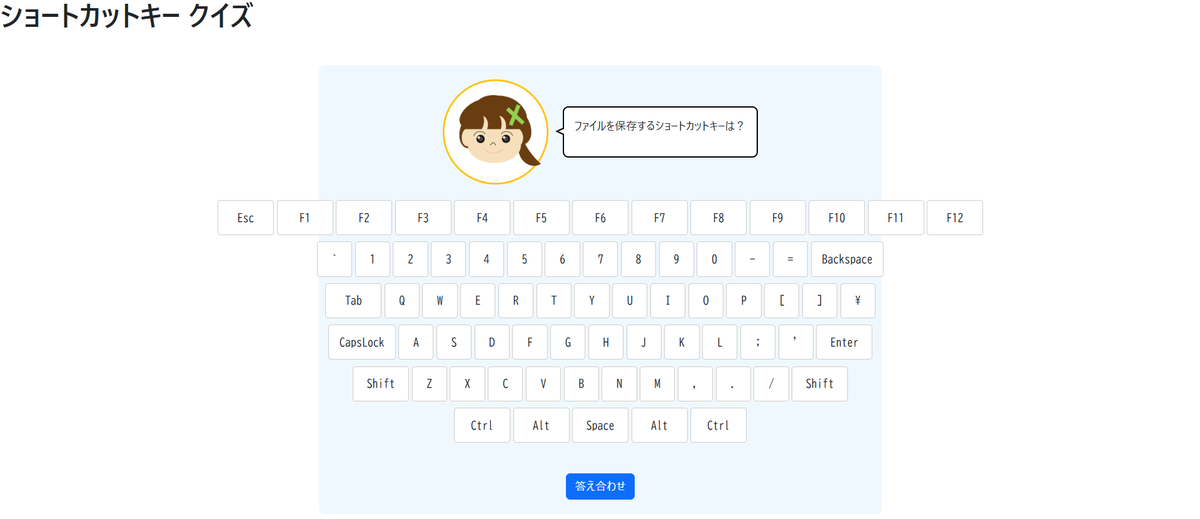The image size is (1200, 519).
Task: Click the period key
Action: [733, 384]
